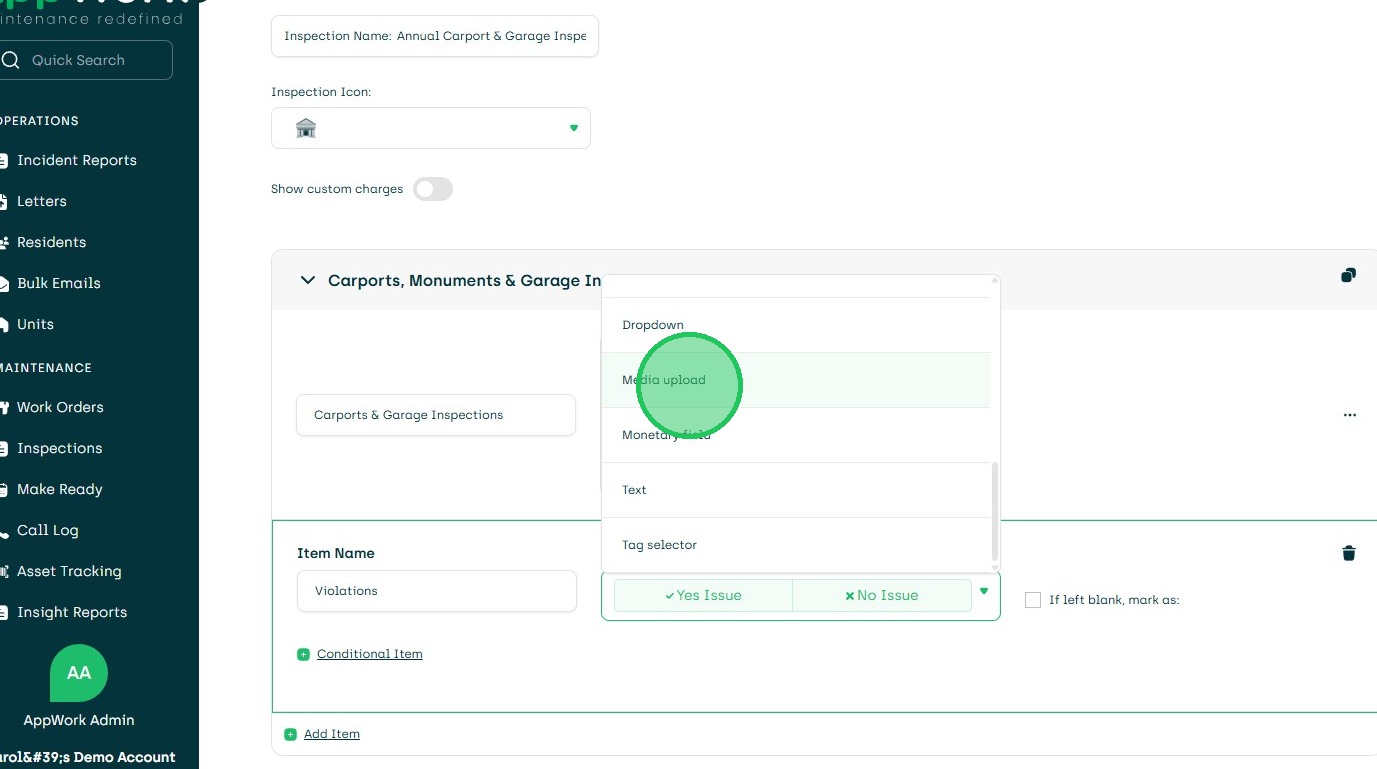Click the duplicate section copy icon

click(1348, 276)
